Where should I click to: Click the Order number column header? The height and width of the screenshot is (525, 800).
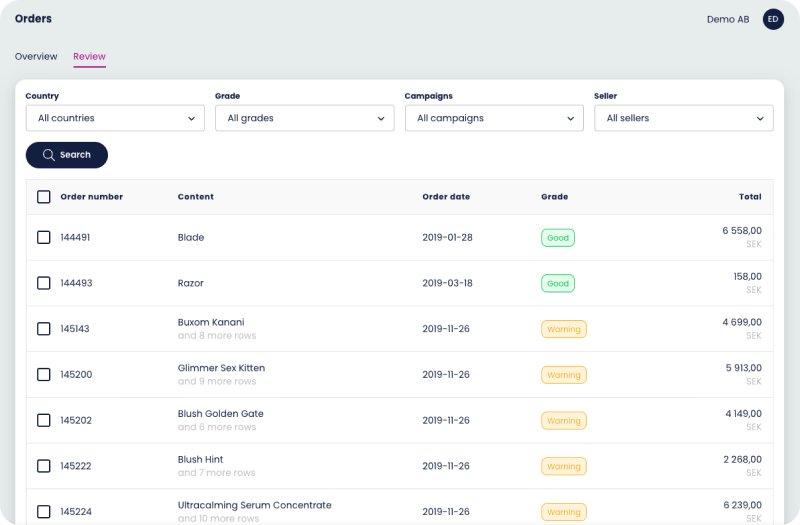pyautogui.click(x=92, y=197)
